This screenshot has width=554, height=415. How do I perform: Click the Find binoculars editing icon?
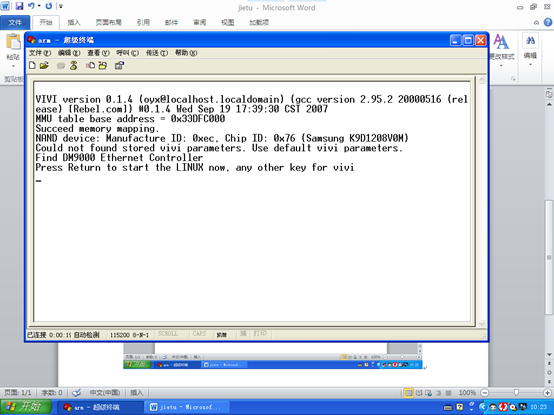(530, 41)
